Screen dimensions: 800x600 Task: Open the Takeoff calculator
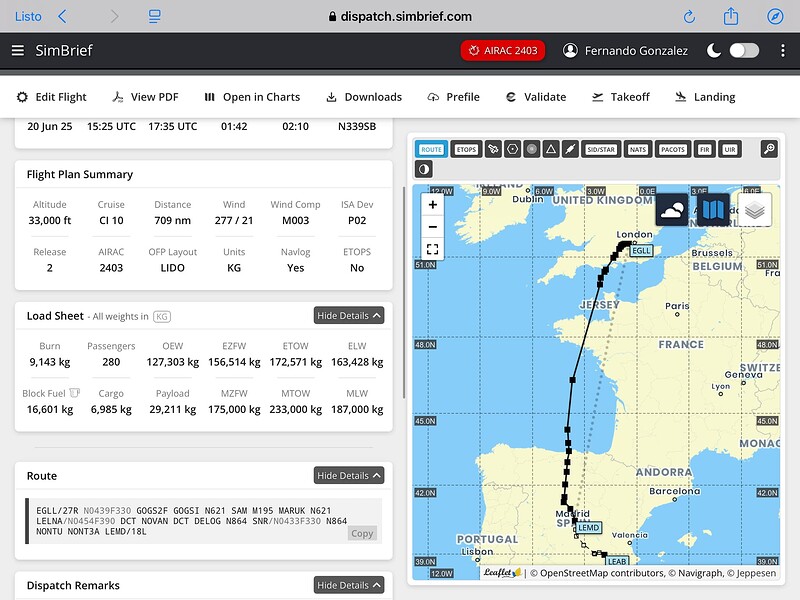(621, 97)
